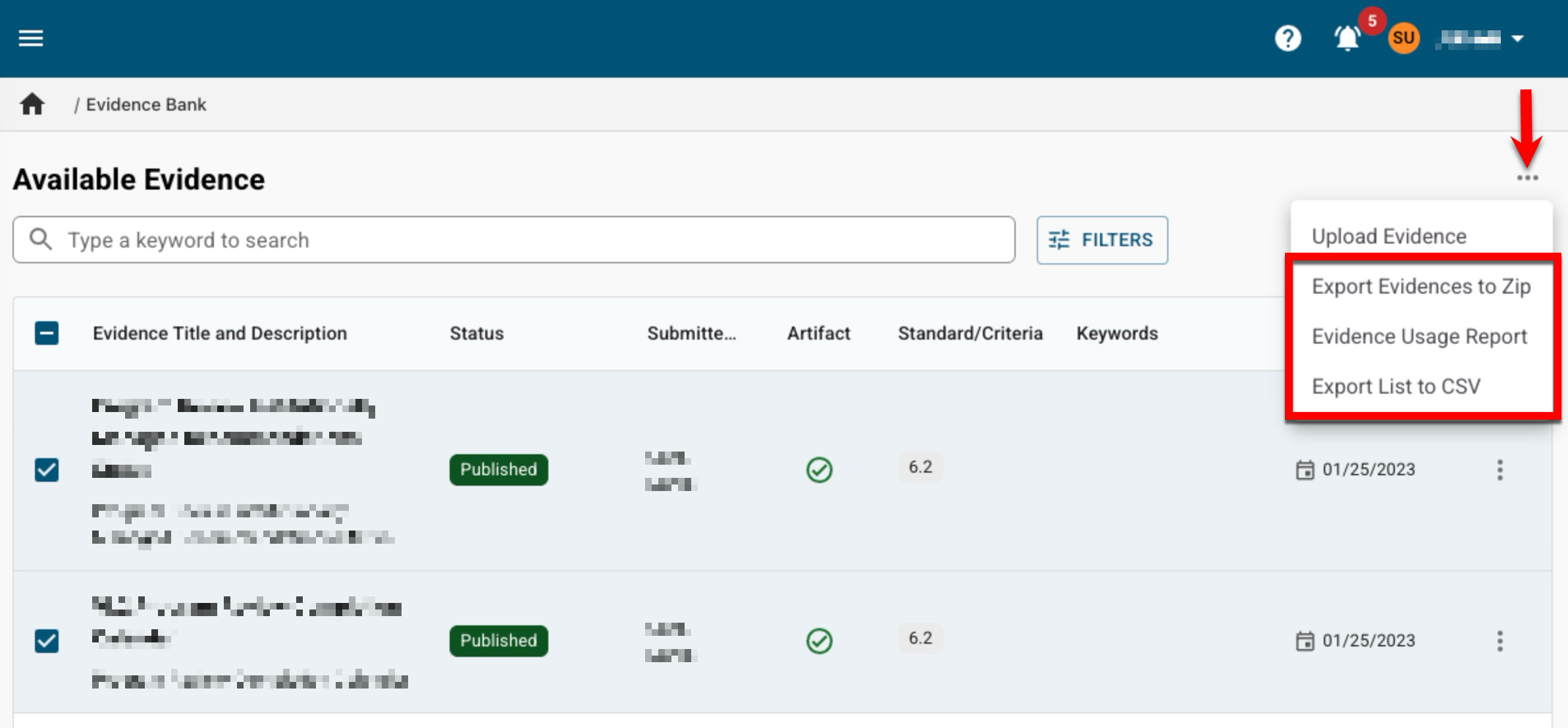1568x728 pixels.
Task: Open the hamburger navigation menu
Action: tap(30, 38)
